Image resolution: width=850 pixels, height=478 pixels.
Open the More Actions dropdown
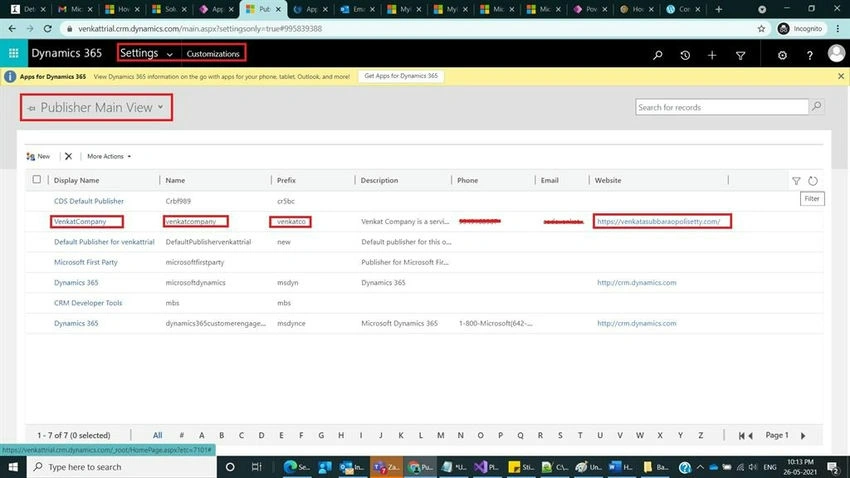click(x=109, y=156)
